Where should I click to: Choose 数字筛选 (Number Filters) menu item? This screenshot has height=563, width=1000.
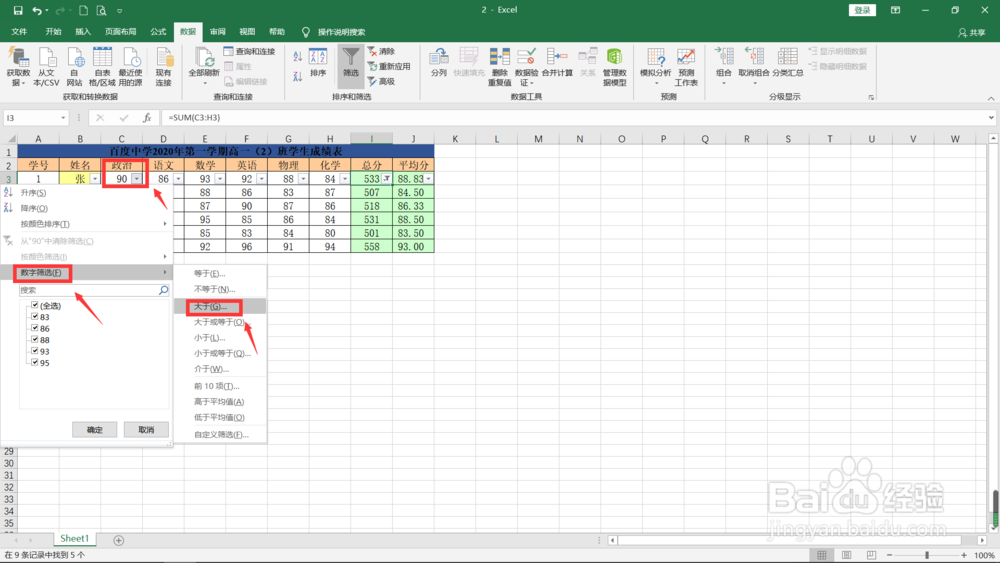point(86,273)
